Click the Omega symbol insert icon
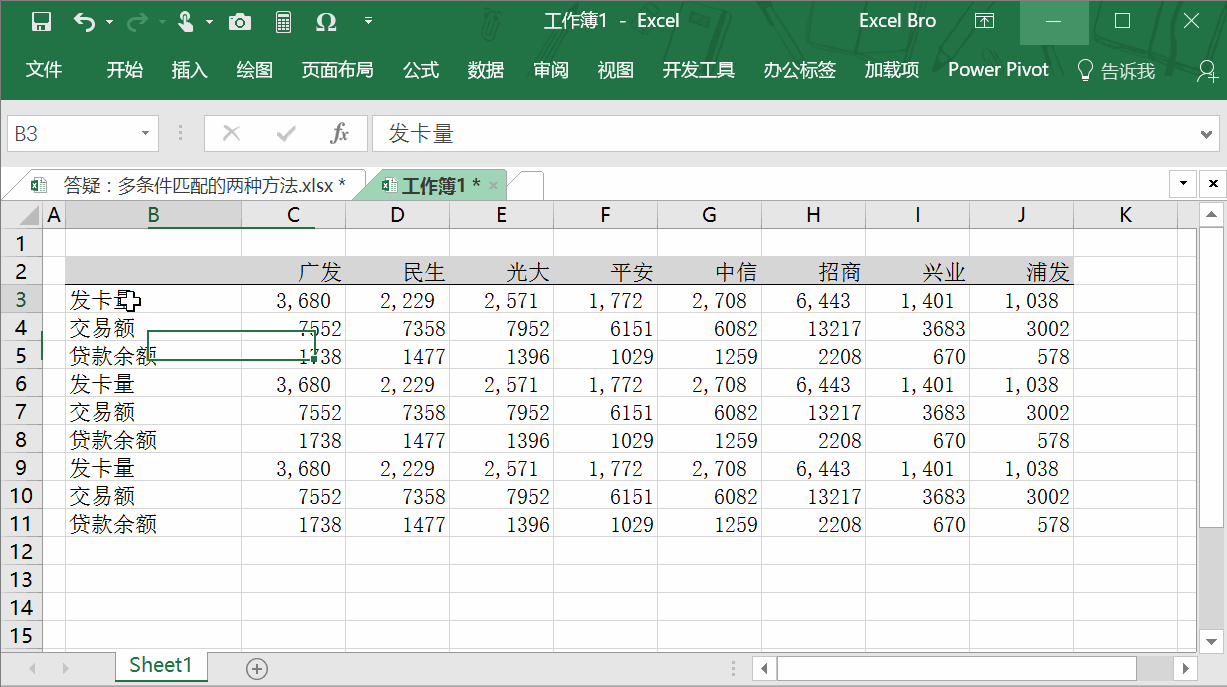 pyautogui.click(x=326, y=22)
